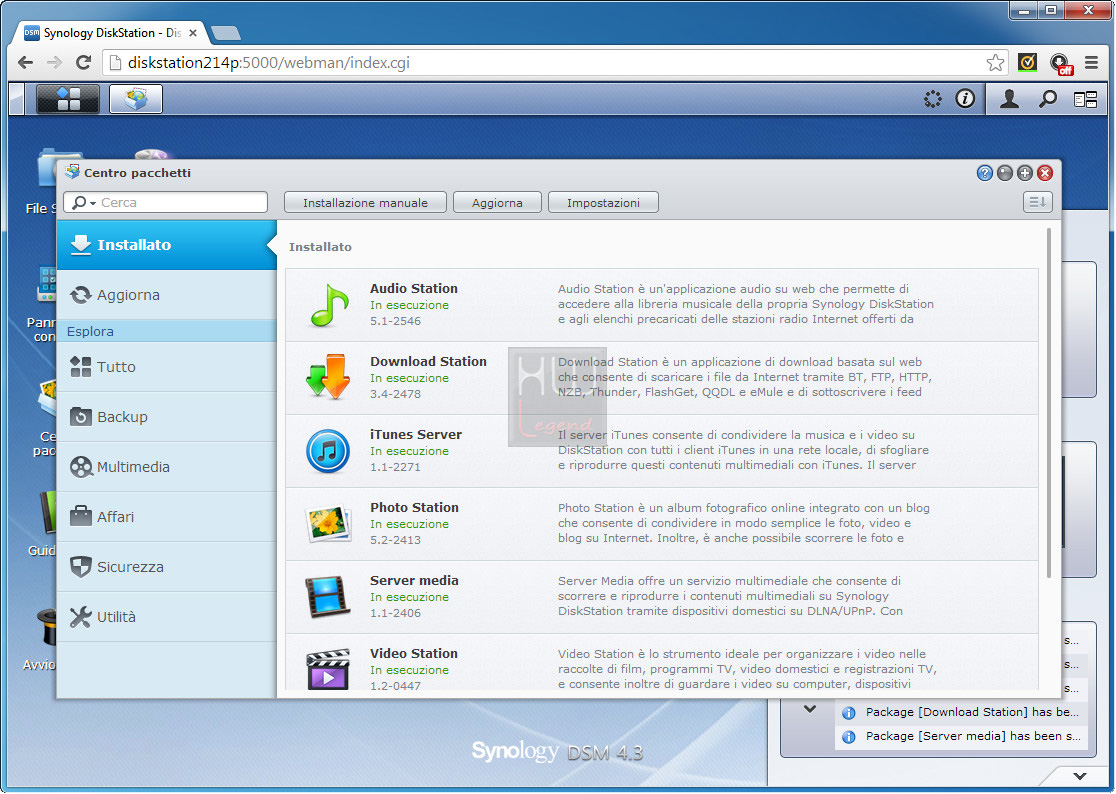Open the Chrome menu hamburger icon
This screenshot has width=1116, height=794.
tap(1091, 63)
